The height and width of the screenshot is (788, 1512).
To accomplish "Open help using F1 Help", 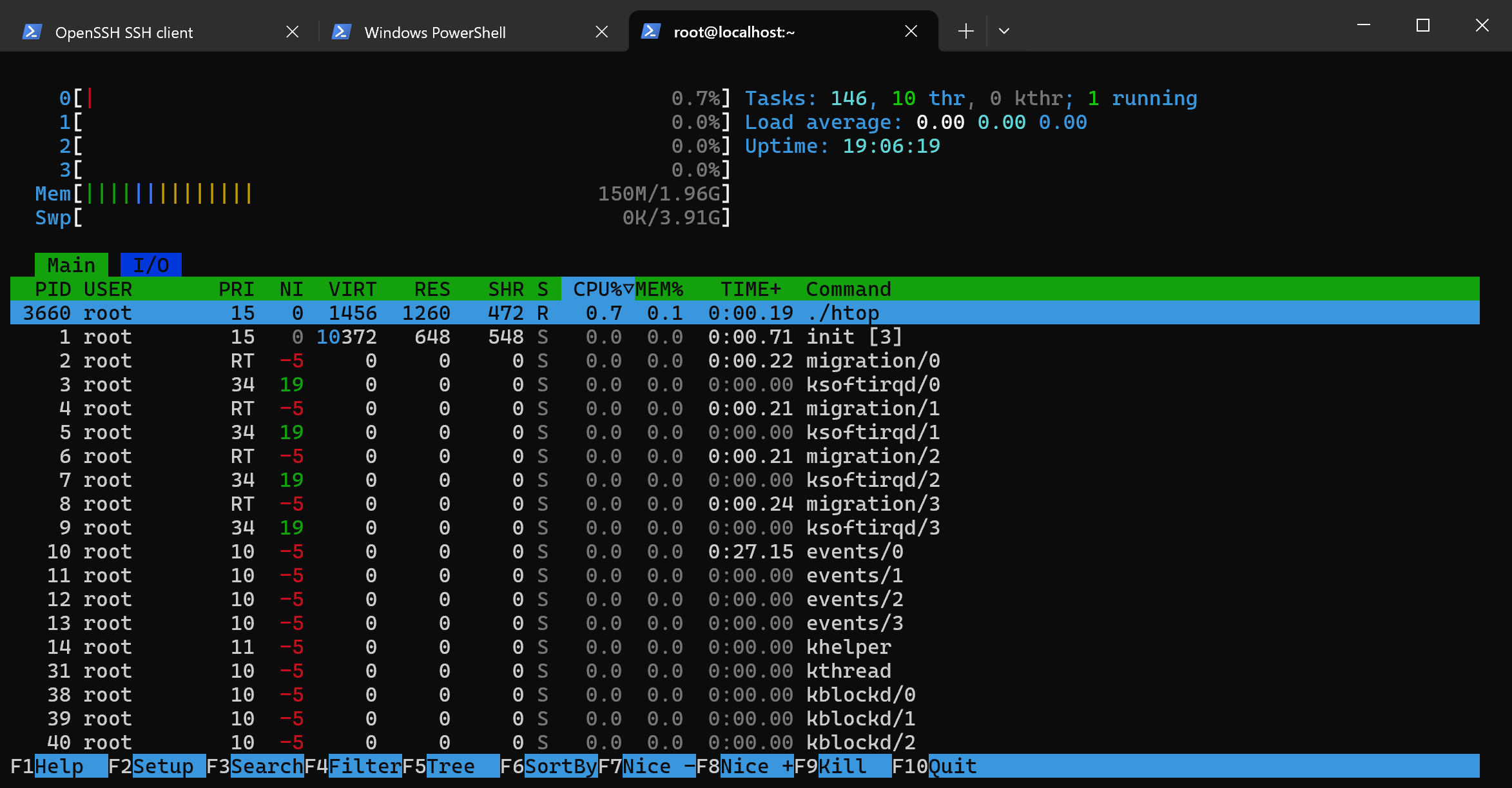I will [58, 766].
